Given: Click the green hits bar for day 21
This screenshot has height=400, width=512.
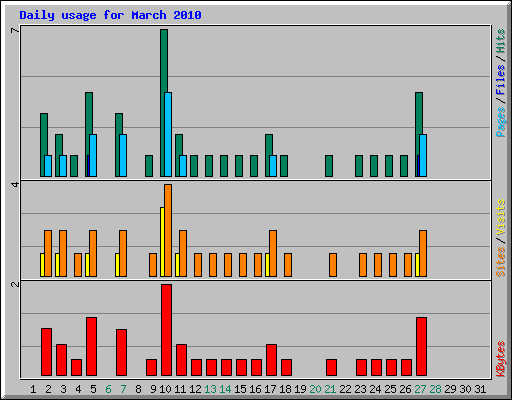Looking at the screenshot, I should pos(329,166).
